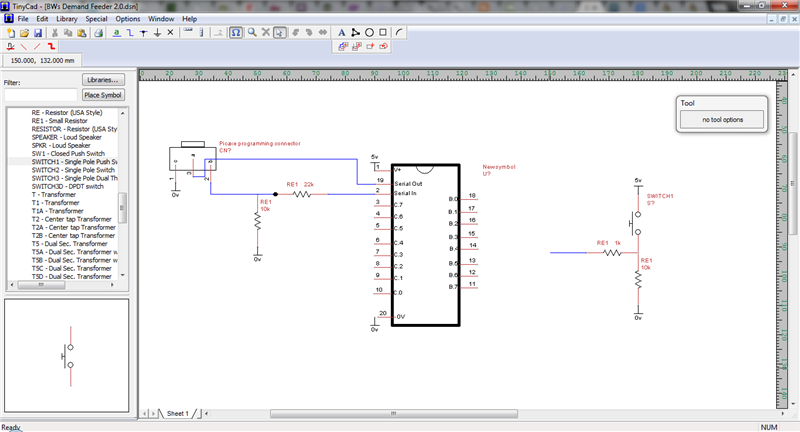Open the Special menu

[x=96, y=19]
